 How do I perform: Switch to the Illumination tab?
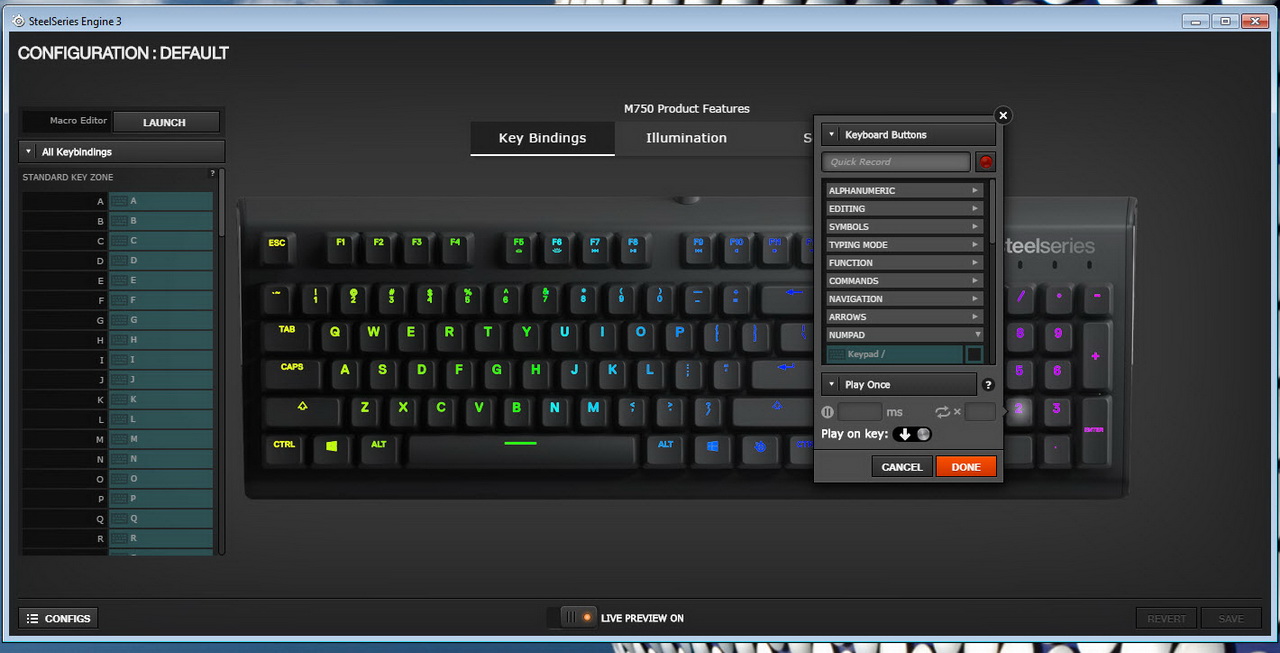coord(686,138)
